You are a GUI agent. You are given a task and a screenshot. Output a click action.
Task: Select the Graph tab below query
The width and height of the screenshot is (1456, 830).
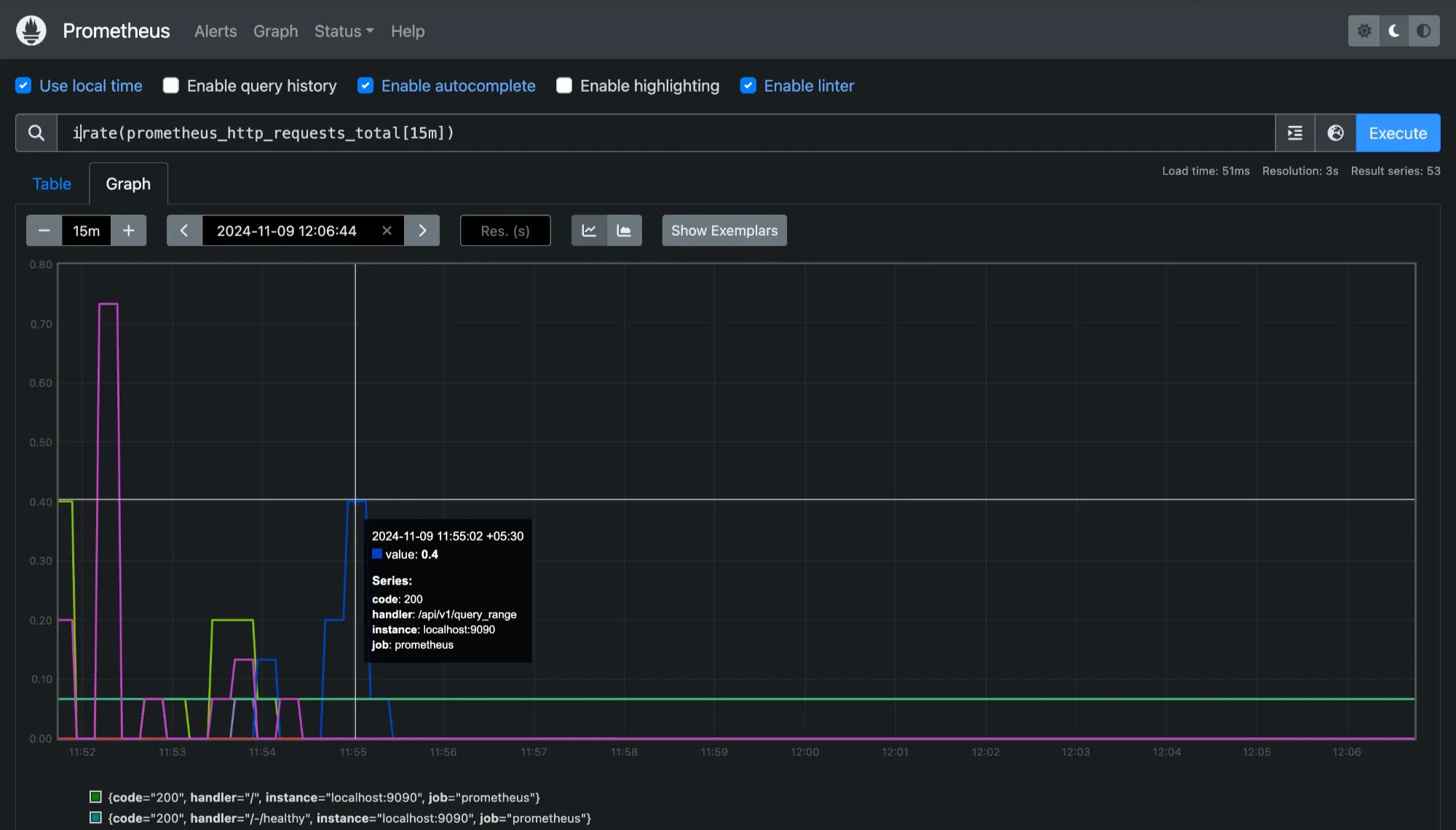coord(128,184)
